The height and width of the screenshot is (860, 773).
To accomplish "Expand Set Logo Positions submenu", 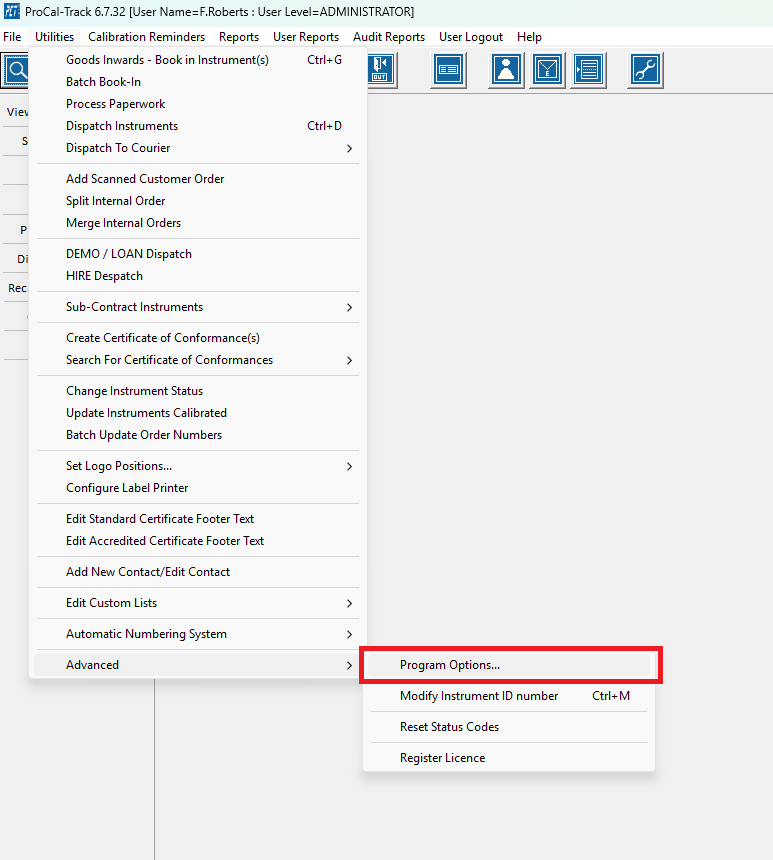I will [198, 466].
